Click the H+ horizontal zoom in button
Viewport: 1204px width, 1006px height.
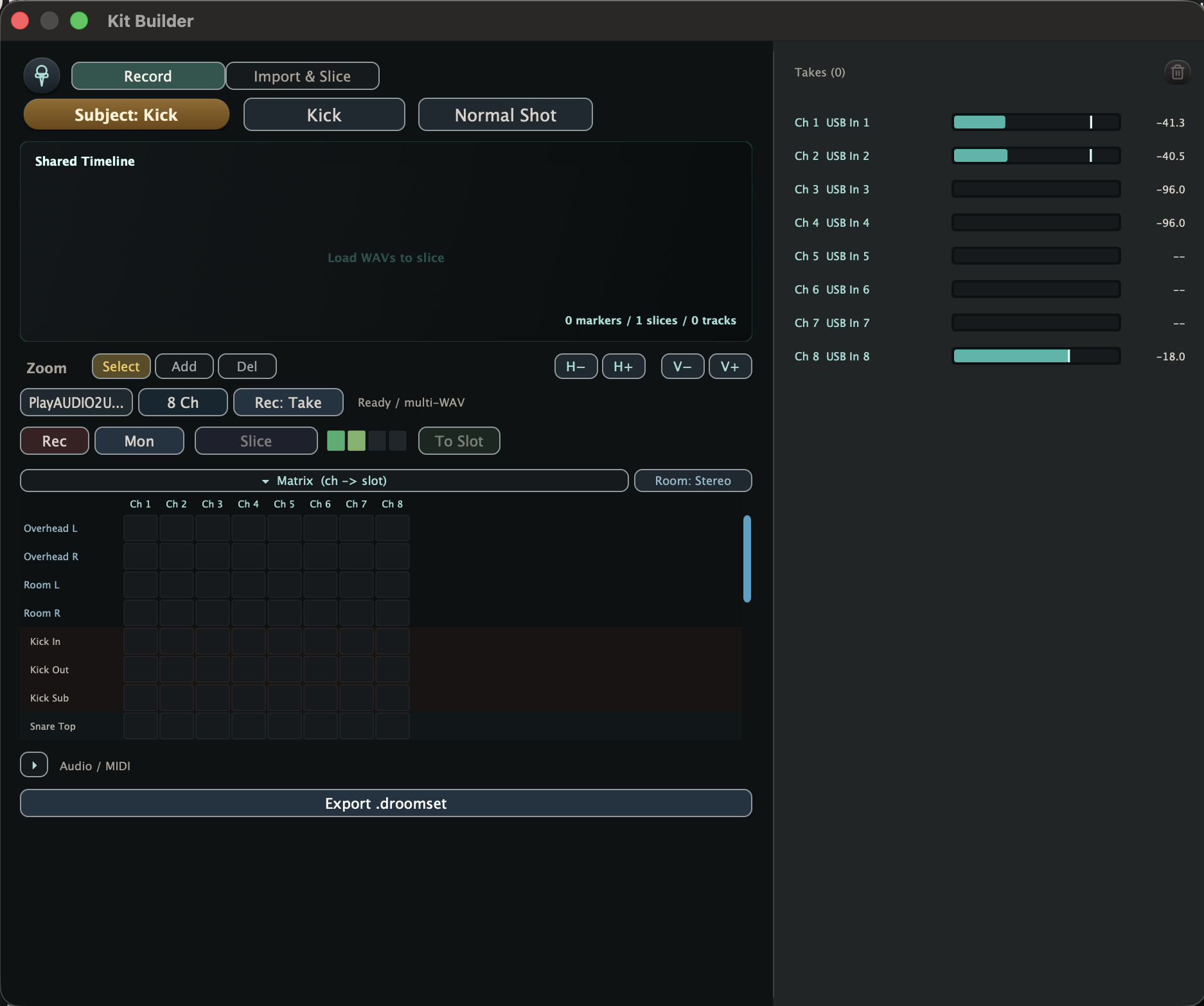[x=623, y=367]
